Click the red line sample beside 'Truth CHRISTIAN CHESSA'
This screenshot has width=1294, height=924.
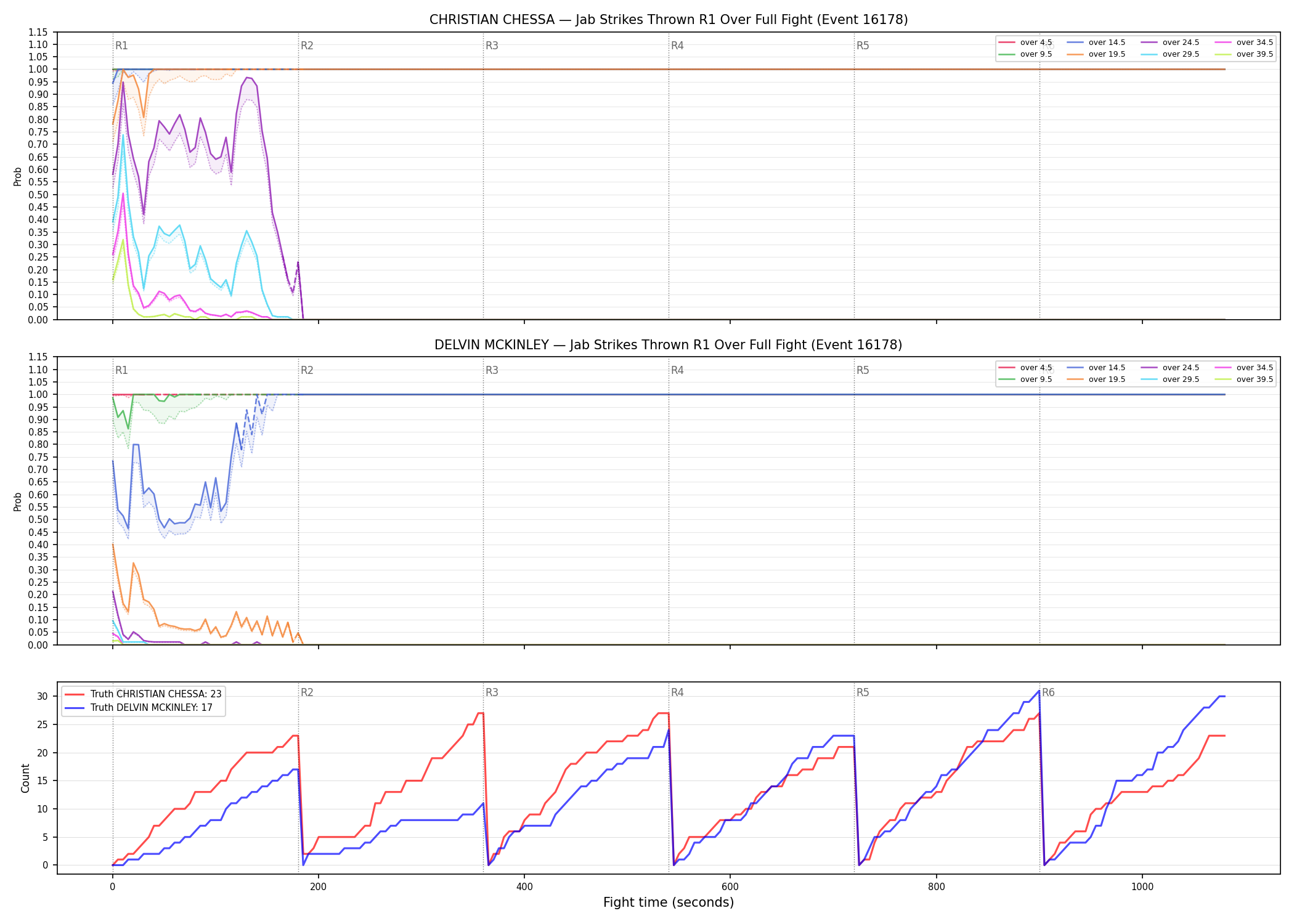pyautogui.click(x=75, y=694)
